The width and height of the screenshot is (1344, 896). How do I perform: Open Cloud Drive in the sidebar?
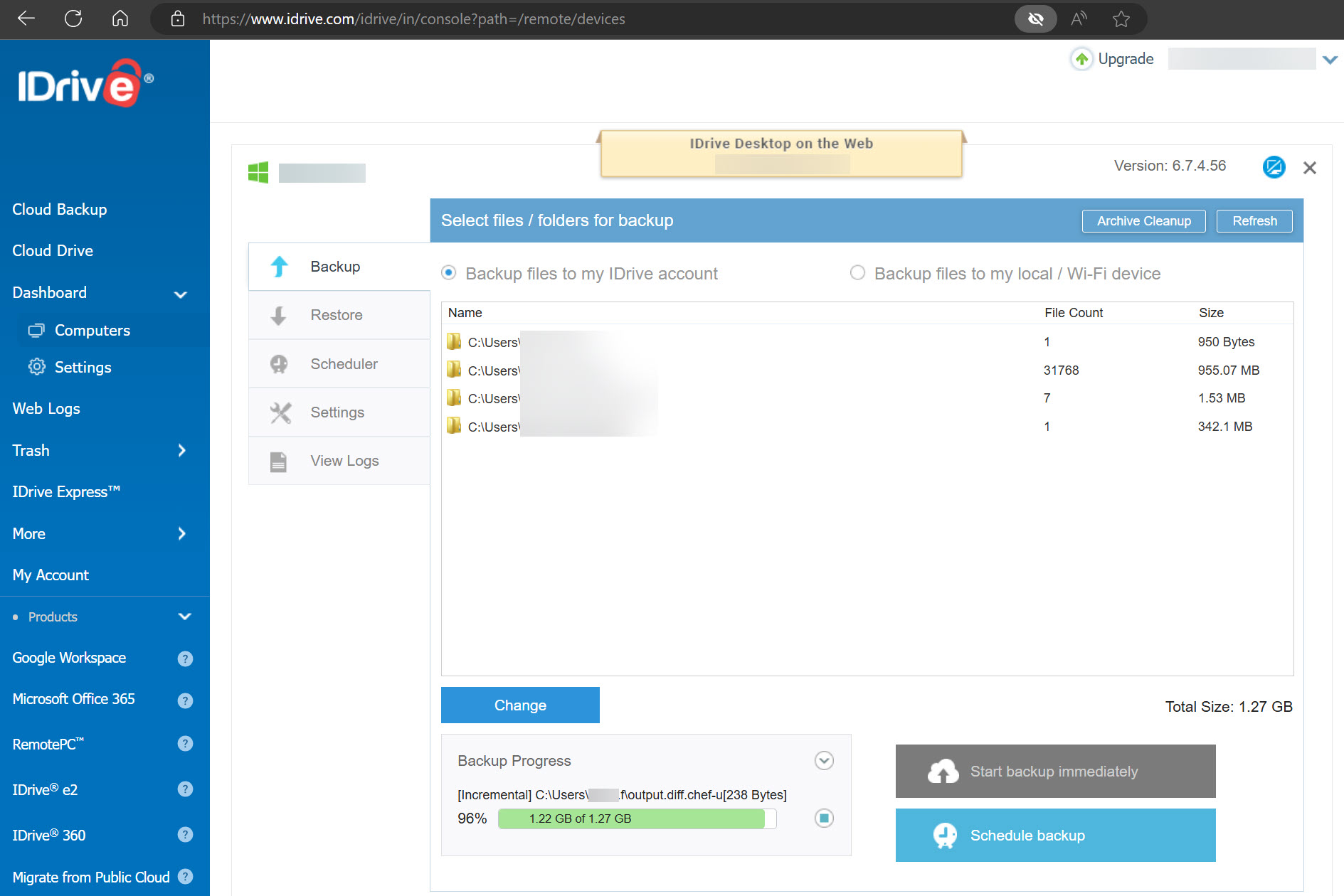click(53, 250)
